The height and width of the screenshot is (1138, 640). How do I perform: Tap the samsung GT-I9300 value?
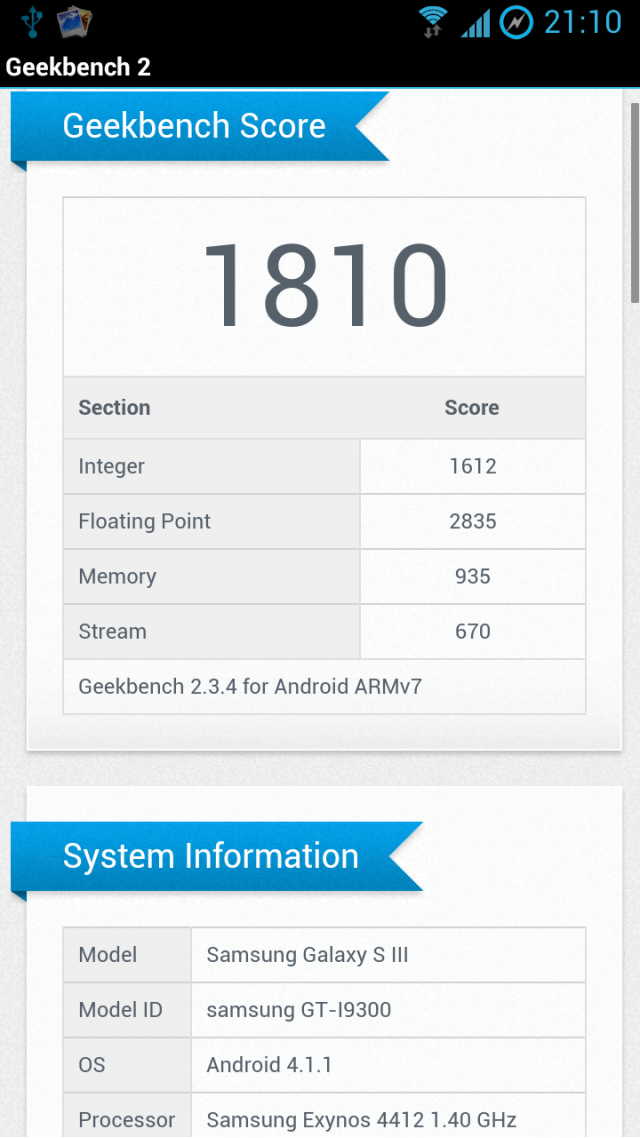click(x=388, y=1010)
